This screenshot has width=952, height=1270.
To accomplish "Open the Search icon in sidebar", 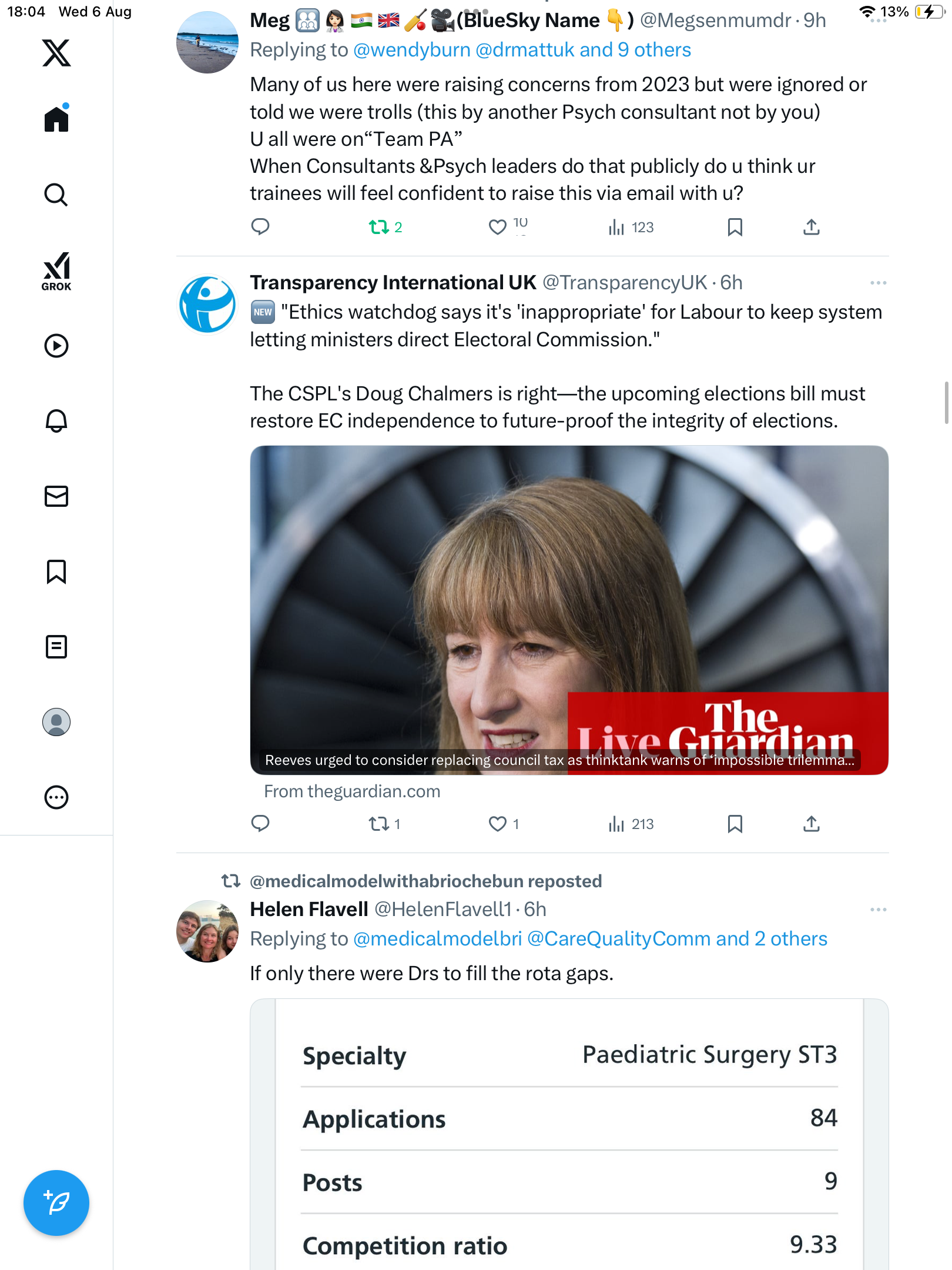I will pos(56,195).
